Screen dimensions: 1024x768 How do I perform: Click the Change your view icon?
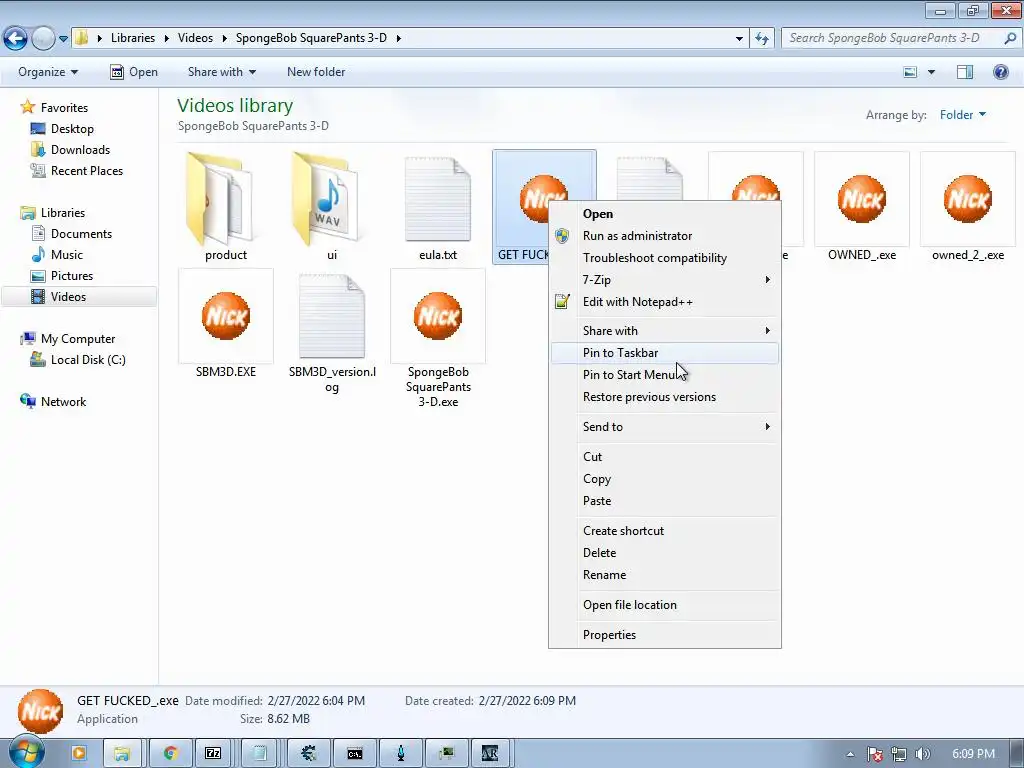[910, 72]
